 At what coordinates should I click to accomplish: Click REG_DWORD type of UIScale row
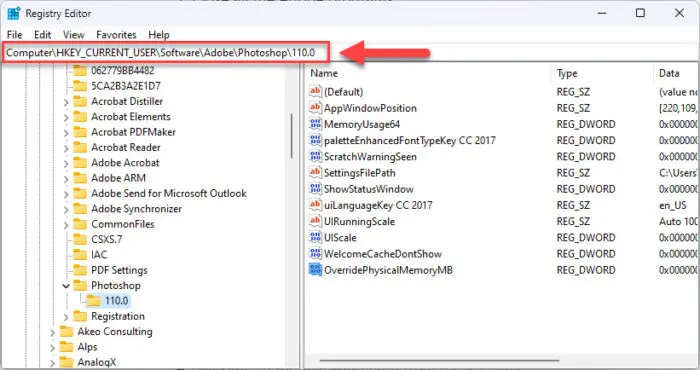[x=586, y=237]
